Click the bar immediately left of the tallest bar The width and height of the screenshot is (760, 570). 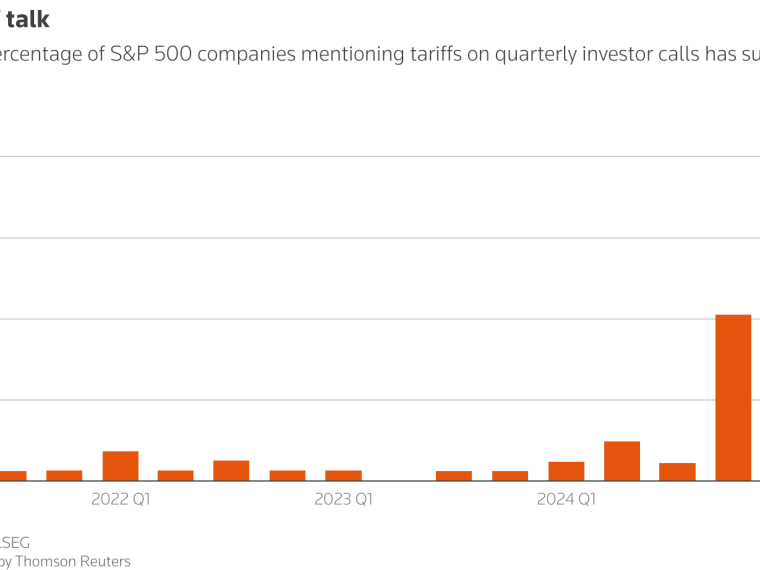point(677,472)
